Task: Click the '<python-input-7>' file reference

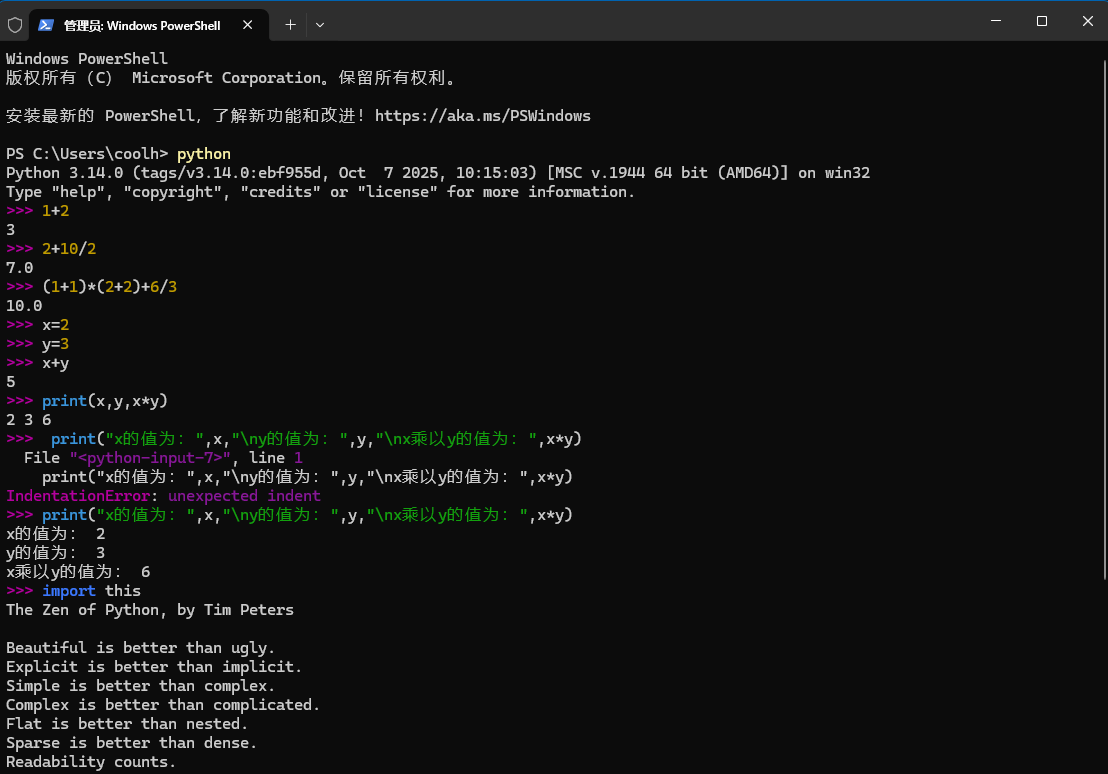Action: coord(150,458)
